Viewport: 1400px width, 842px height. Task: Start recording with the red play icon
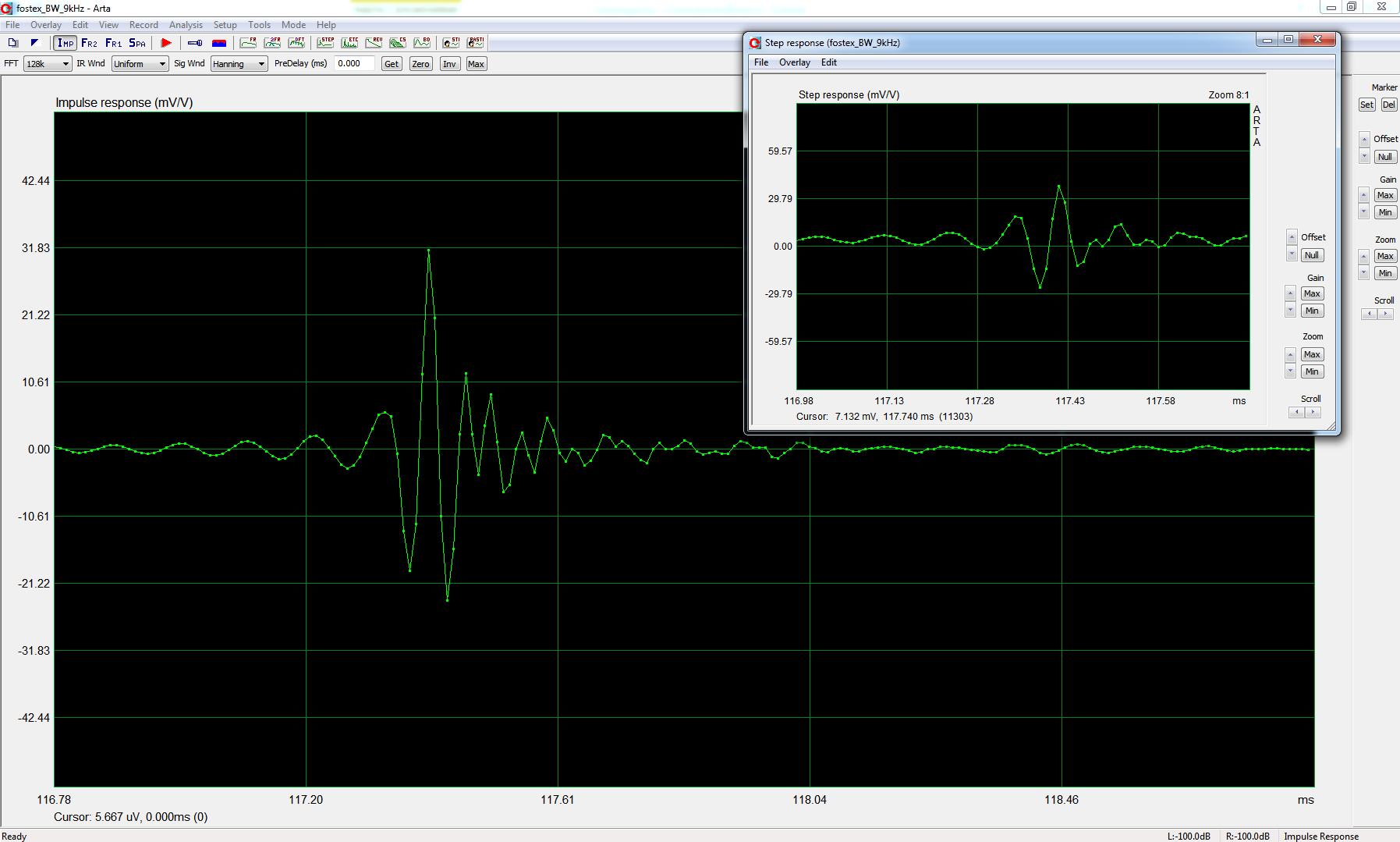[166, 43]
